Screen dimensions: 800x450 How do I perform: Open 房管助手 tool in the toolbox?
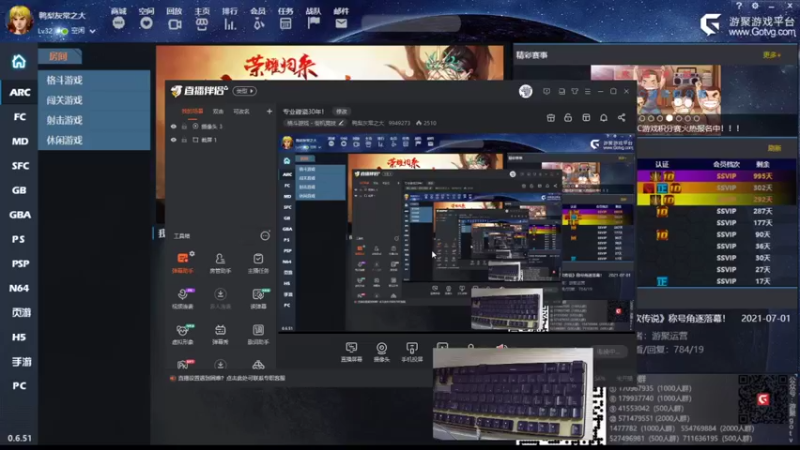tap(220, 263)
